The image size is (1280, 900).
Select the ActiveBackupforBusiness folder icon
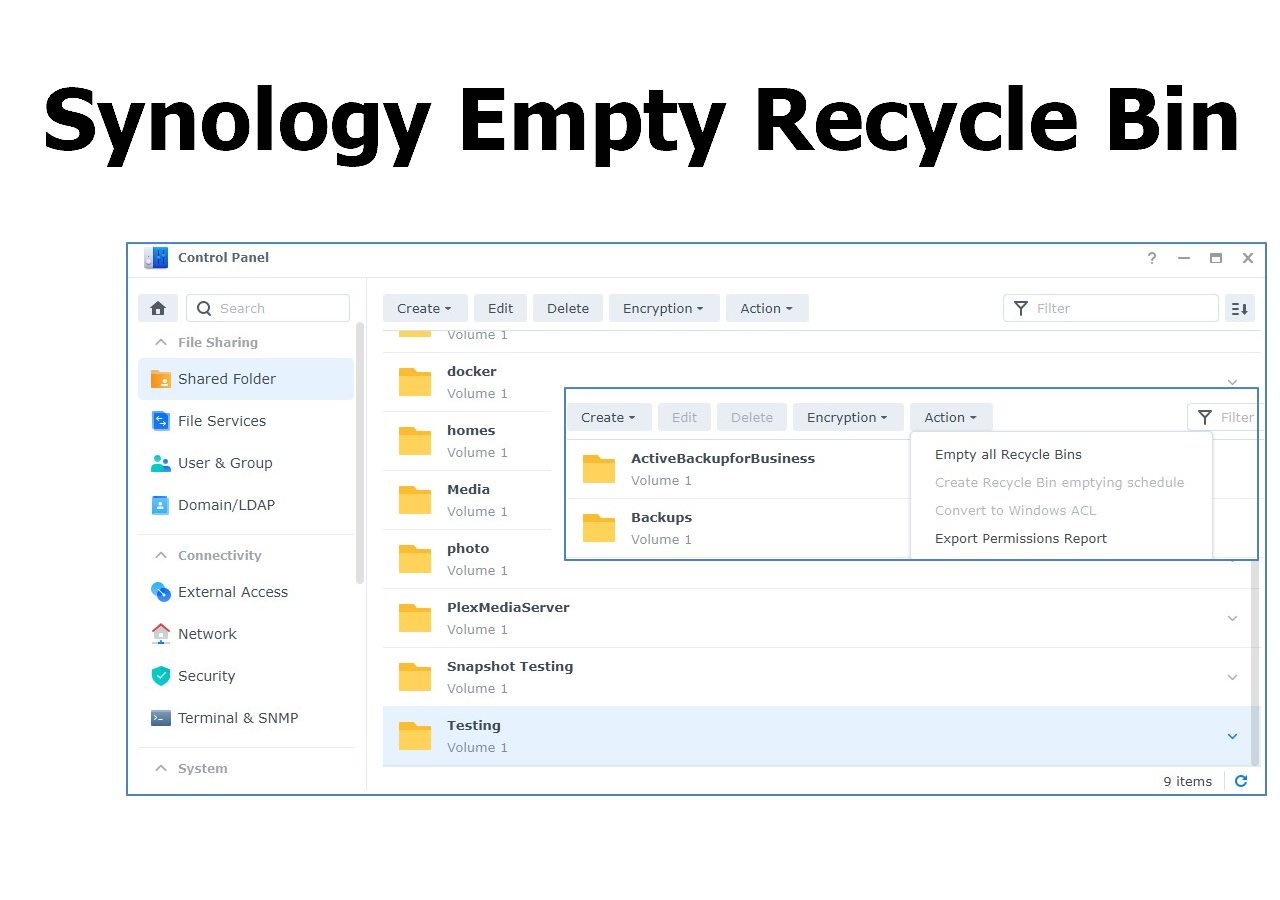pyautogui.click(x=599, y=469)
